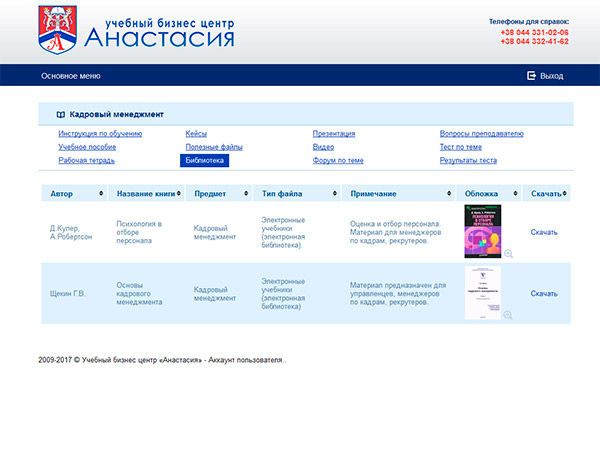
Task: Download the Купер and Робертсон book
Action: pos(544,232)
